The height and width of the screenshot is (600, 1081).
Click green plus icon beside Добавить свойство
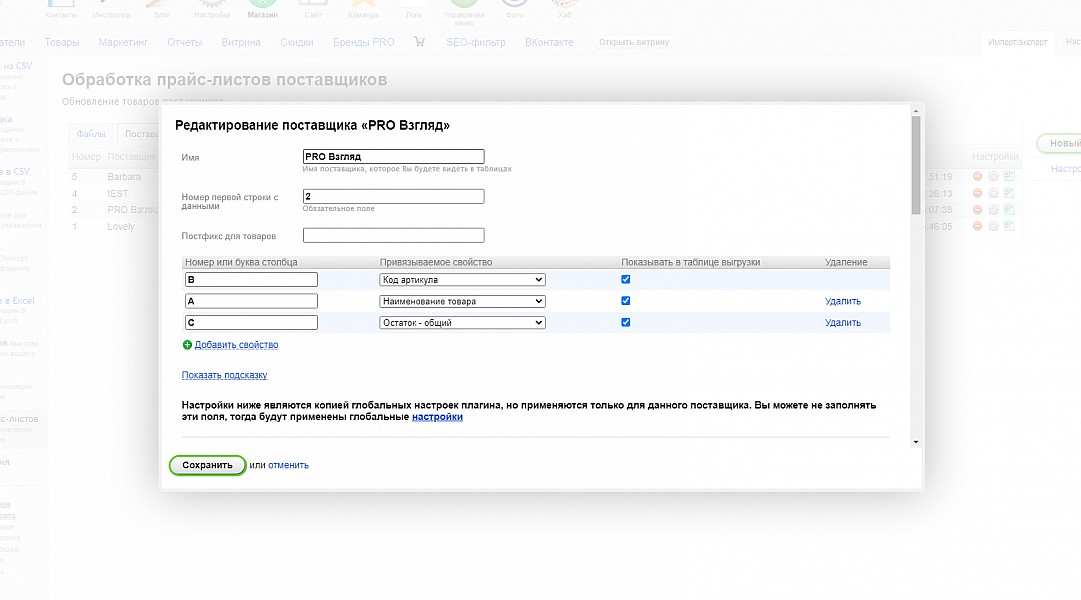pyautogui.click(x=187, y=345)
